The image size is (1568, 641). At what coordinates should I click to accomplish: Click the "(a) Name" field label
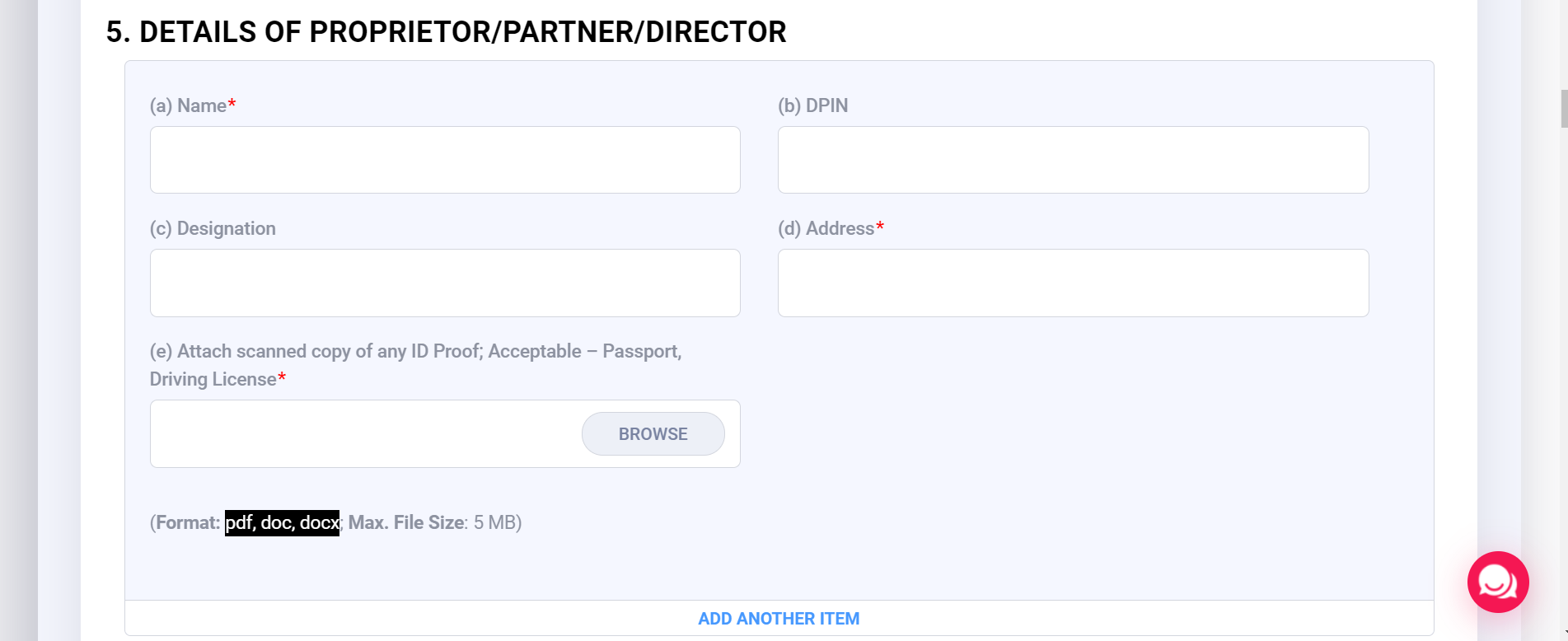(x=189, y=105)
